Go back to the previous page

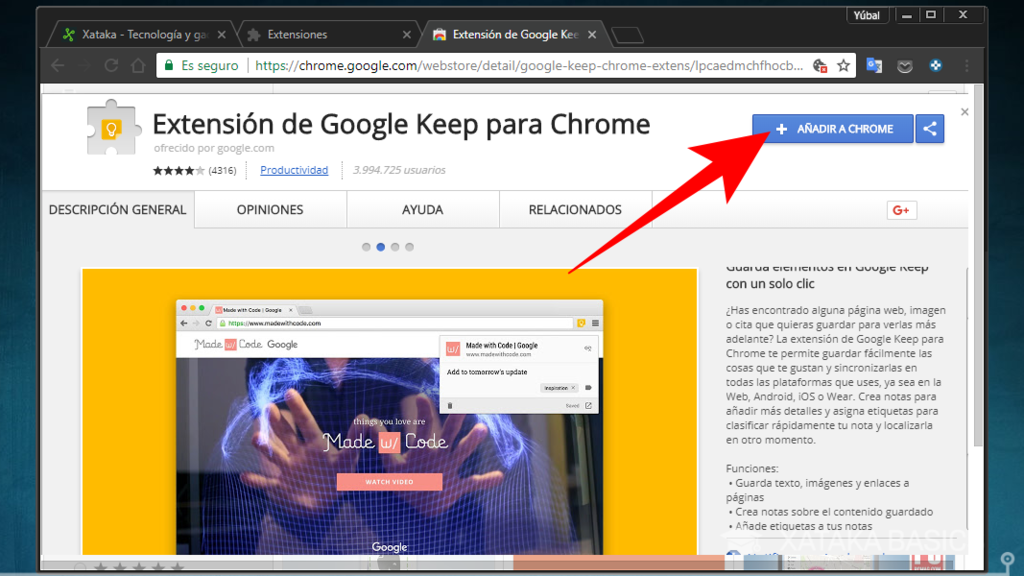(x=57, y=65)
